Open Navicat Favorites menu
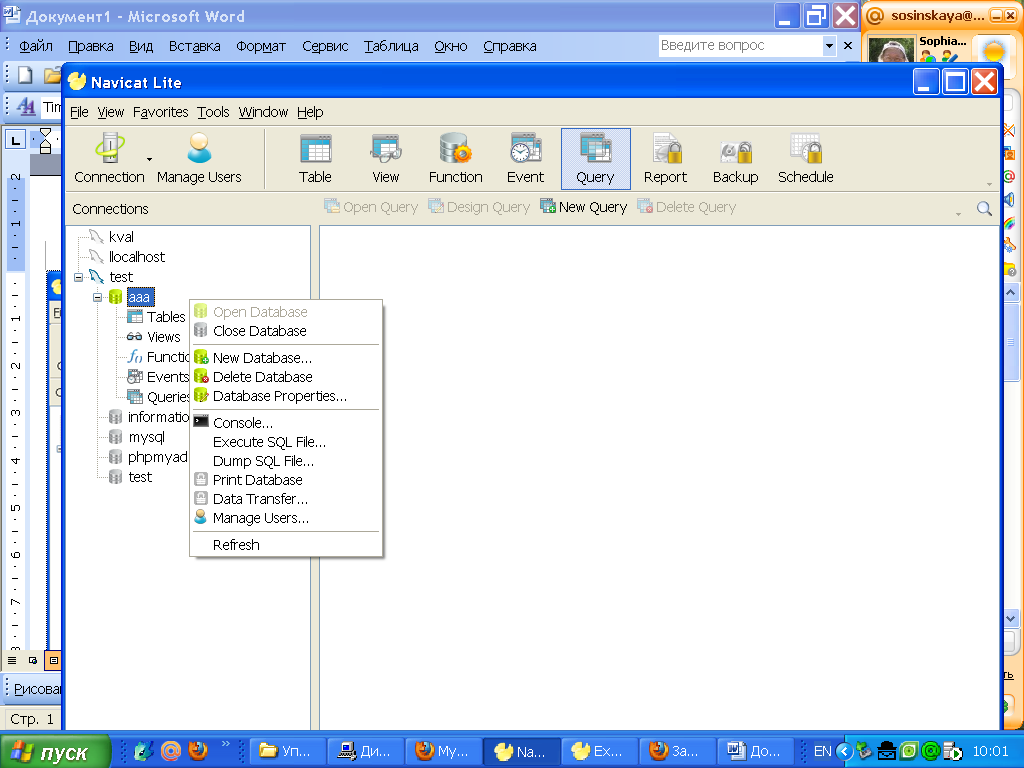The height and width of the screenshot is (768, 1024). point(160,112)
